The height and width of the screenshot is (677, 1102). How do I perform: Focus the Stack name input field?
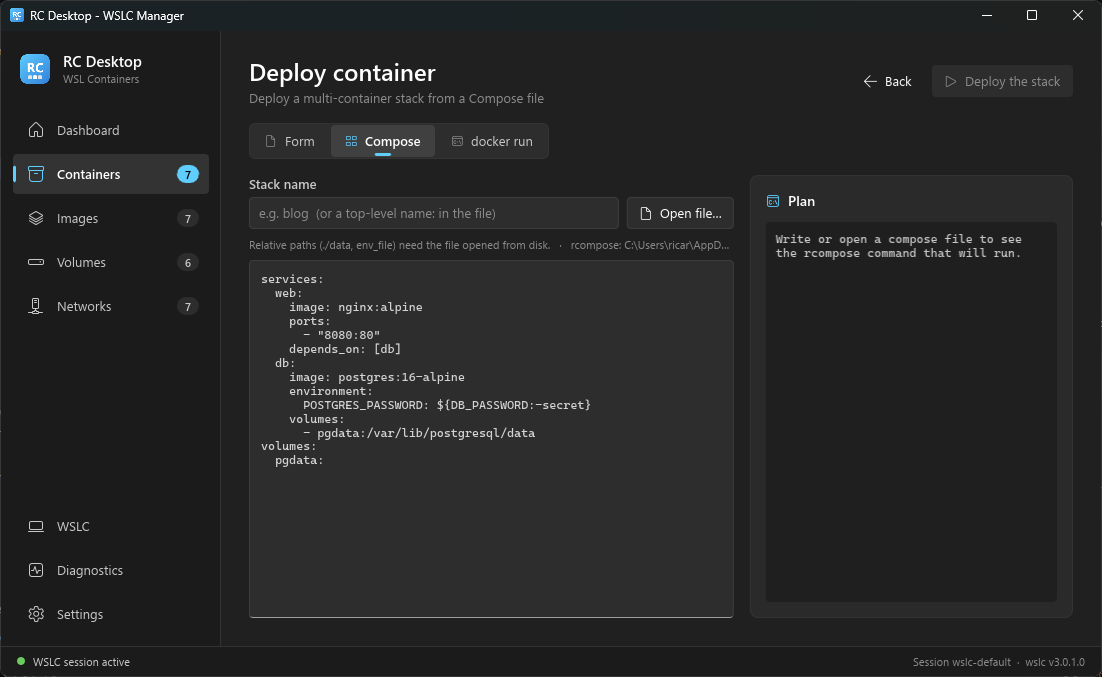(434, 214)
